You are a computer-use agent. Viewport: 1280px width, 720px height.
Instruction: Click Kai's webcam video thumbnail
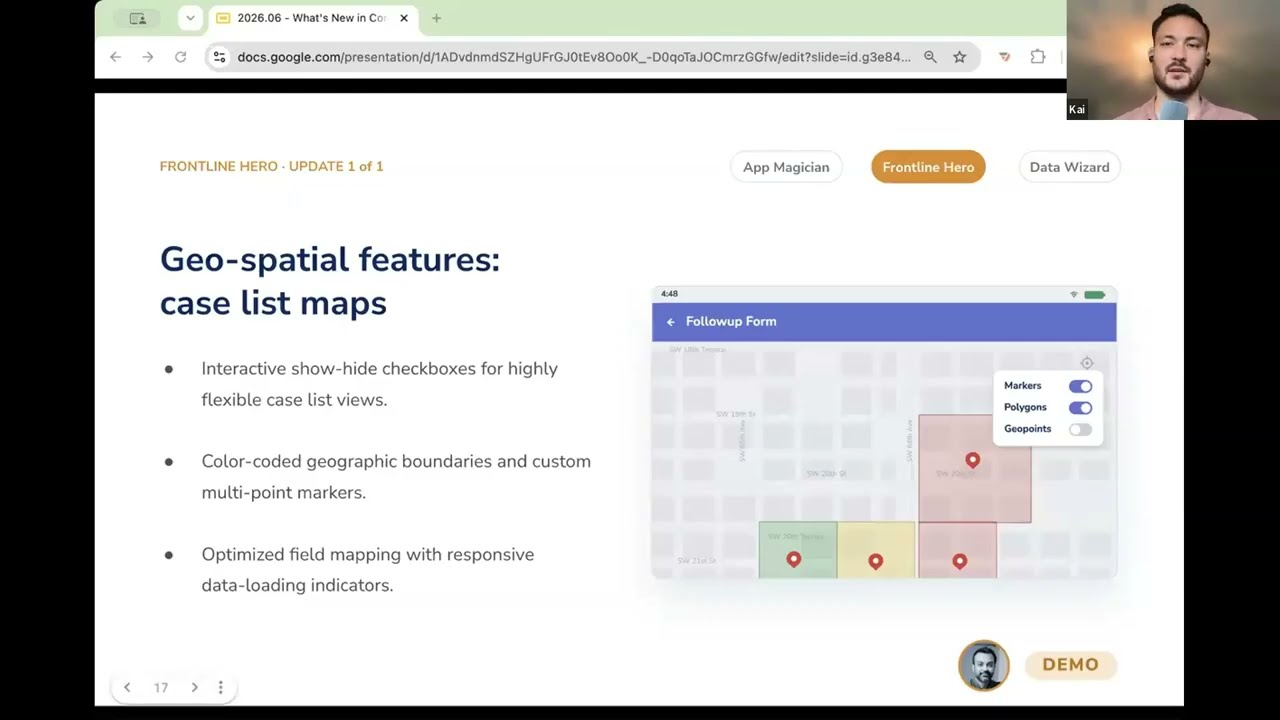tap(1173, 60)
